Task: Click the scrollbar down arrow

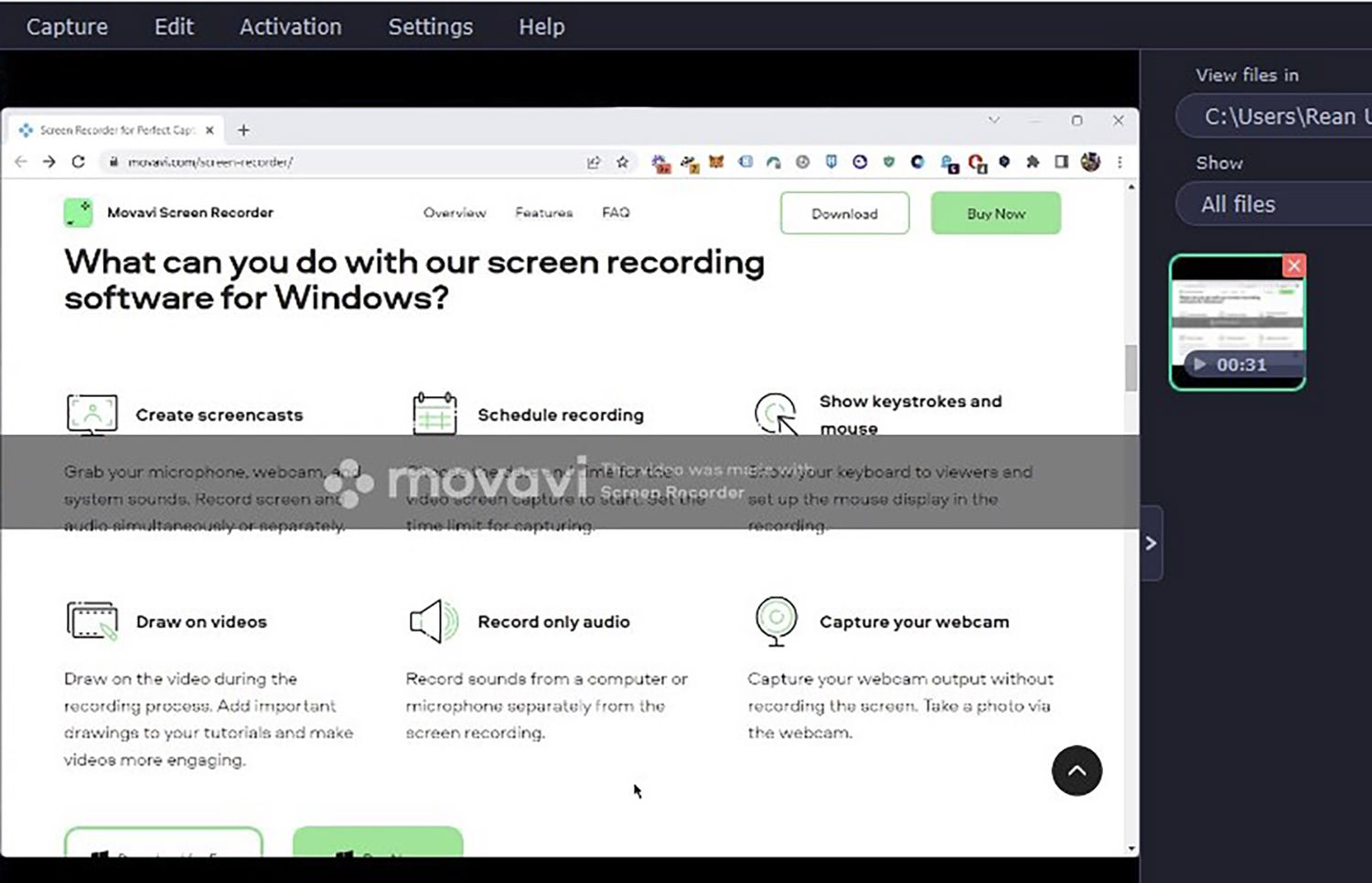Action: click(1131, 848)
